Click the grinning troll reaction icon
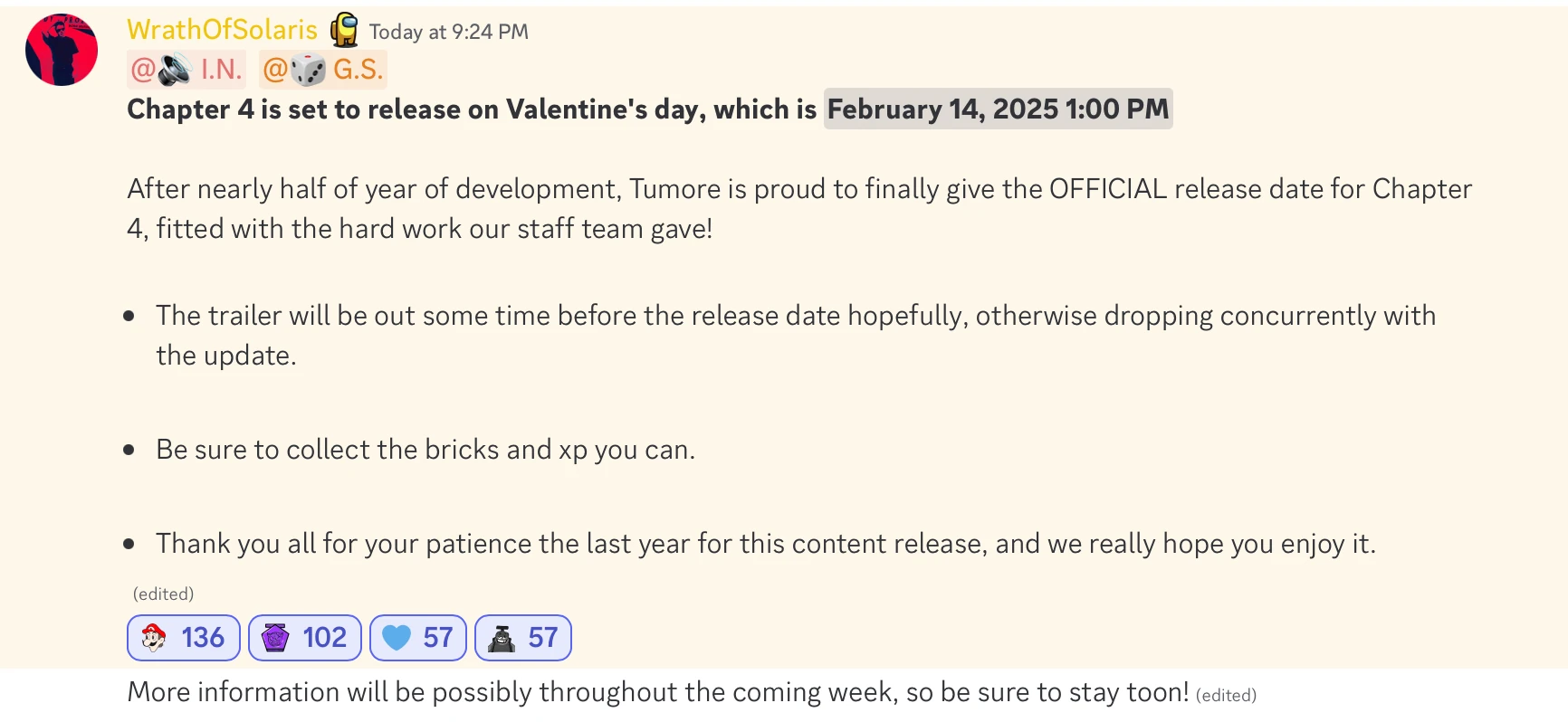The image size is (1568, 722). pyautogui.click(x=500, y=638)
